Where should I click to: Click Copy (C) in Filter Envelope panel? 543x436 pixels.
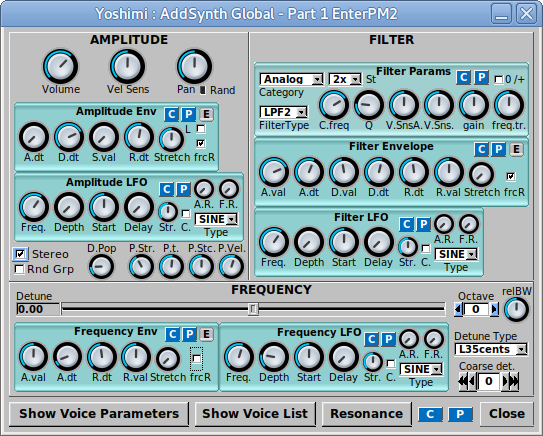[x=481, y=149]
